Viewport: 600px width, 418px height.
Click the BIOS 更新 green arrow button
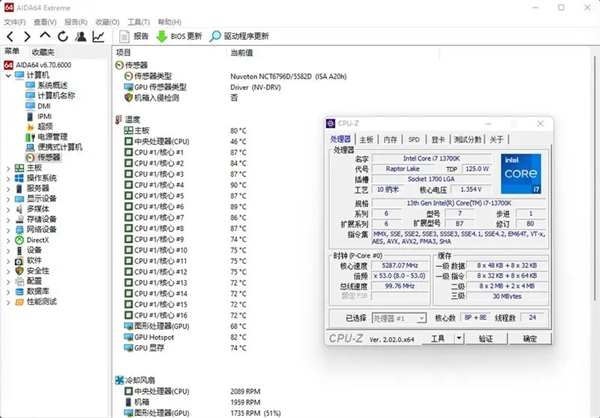[179, 36]
